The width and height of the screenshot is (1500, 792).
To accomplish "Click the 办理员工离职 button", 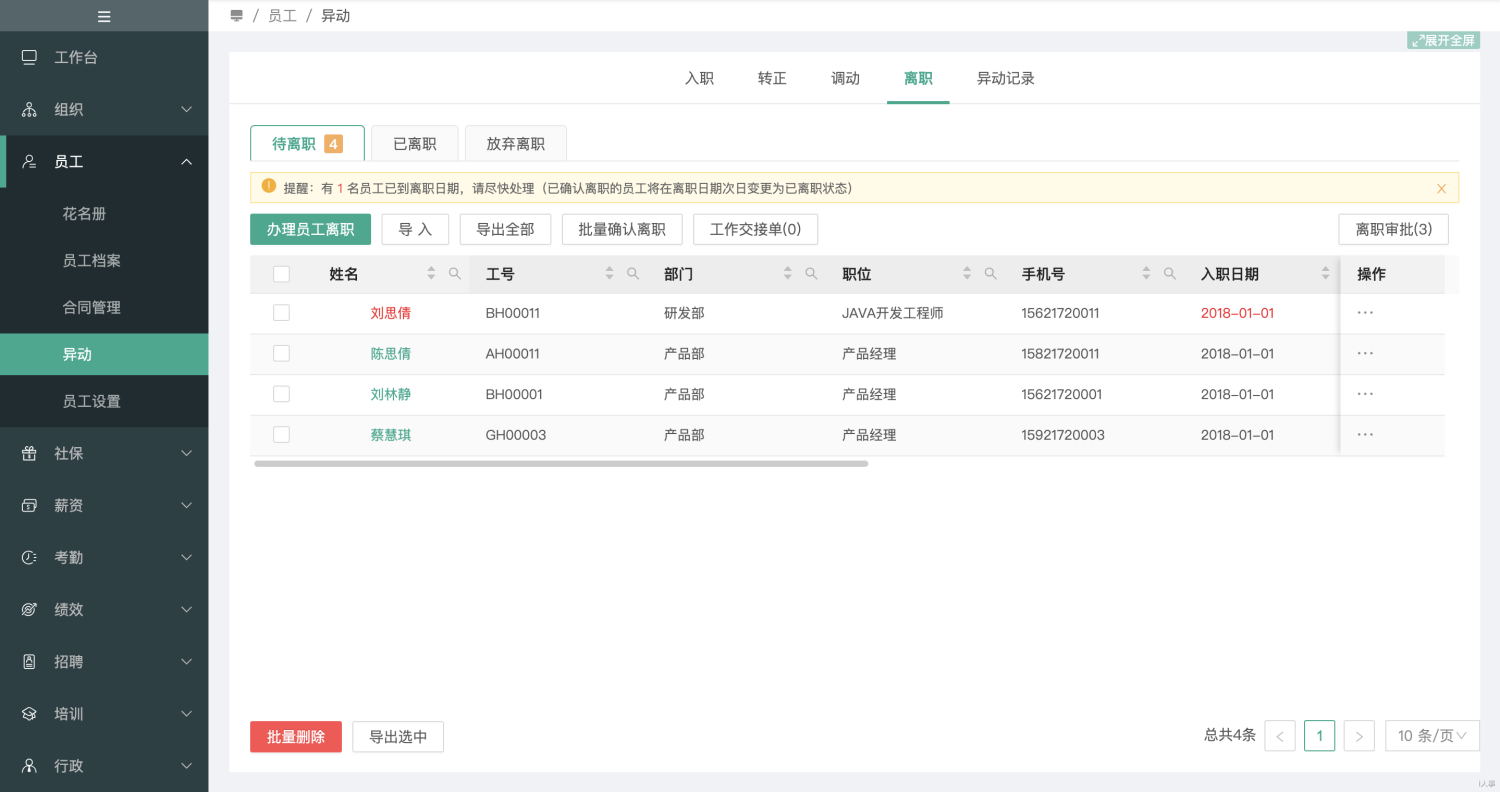I will point(310,229).
